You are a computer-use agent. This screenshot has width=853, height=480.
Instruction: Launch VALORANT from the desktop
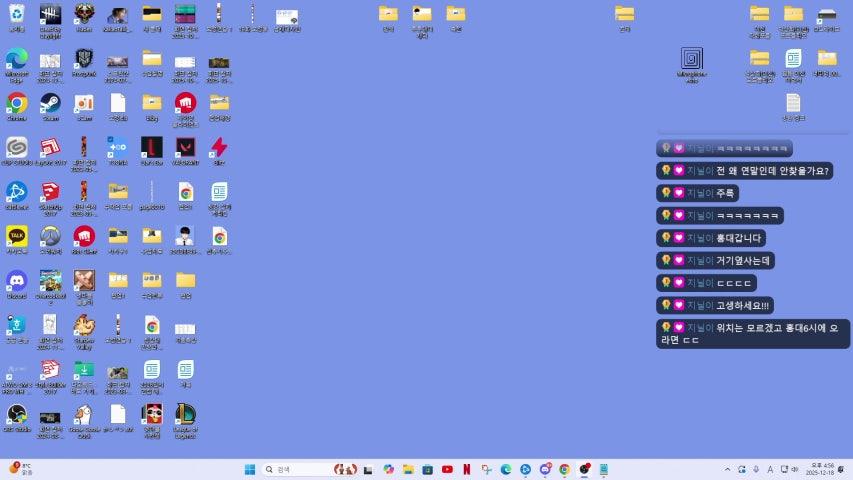point(185,148)
